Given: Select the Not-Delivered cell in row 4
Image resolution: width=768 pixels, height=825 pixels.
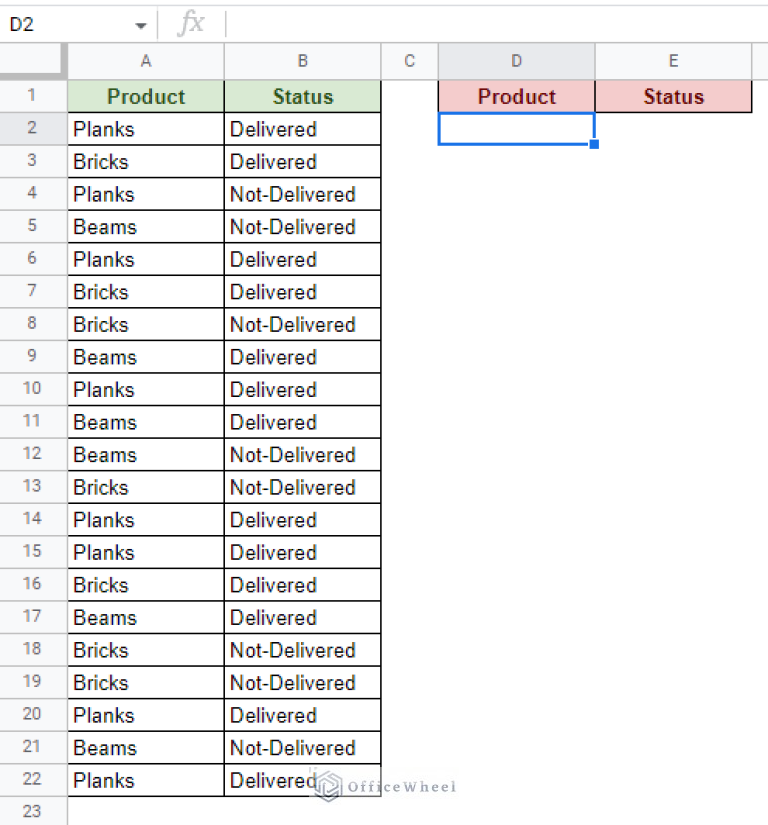Looking at the screenshot, I should 302,194.
